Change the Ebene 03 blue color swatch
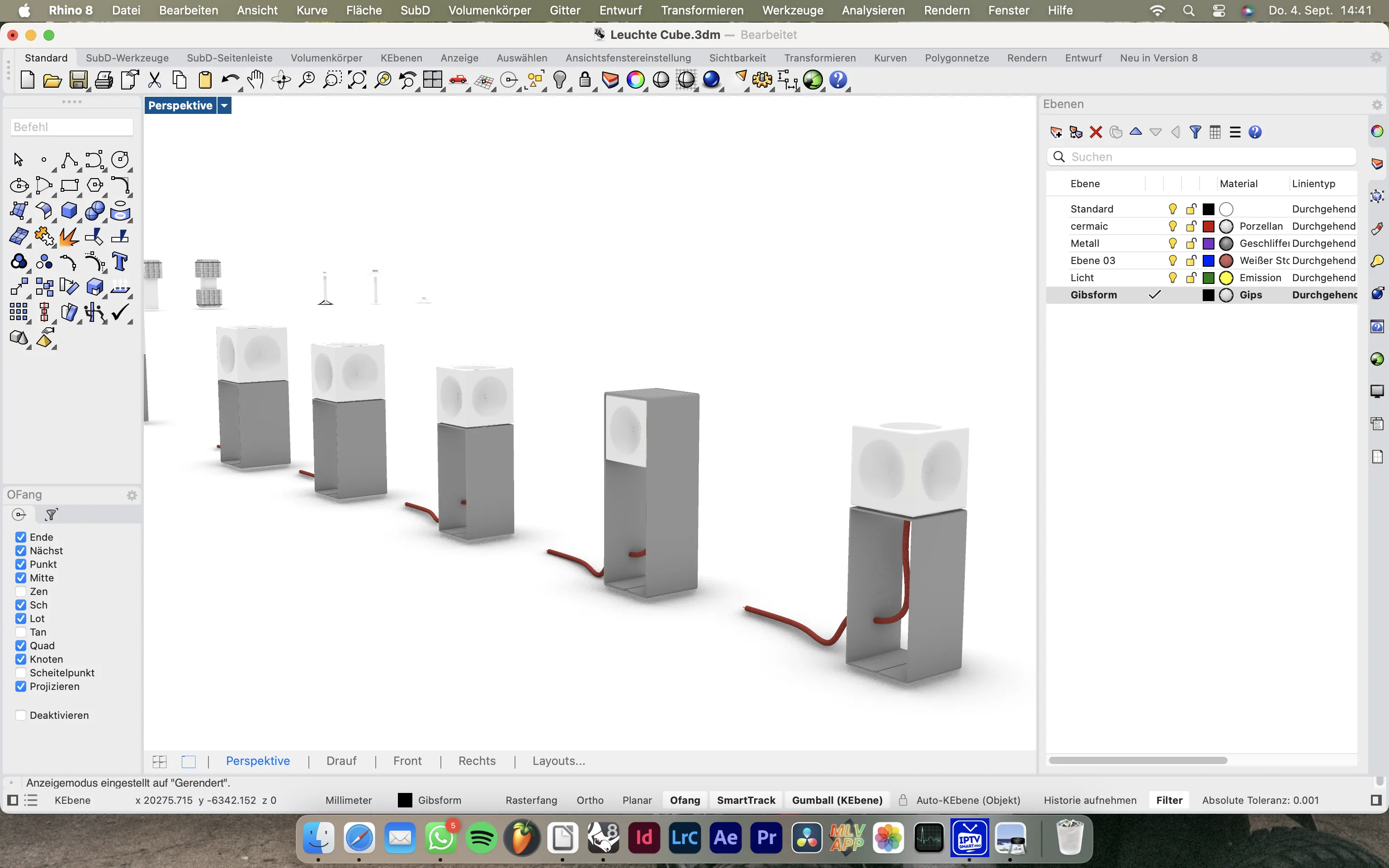1389x868 pixels. point(1209,261)
